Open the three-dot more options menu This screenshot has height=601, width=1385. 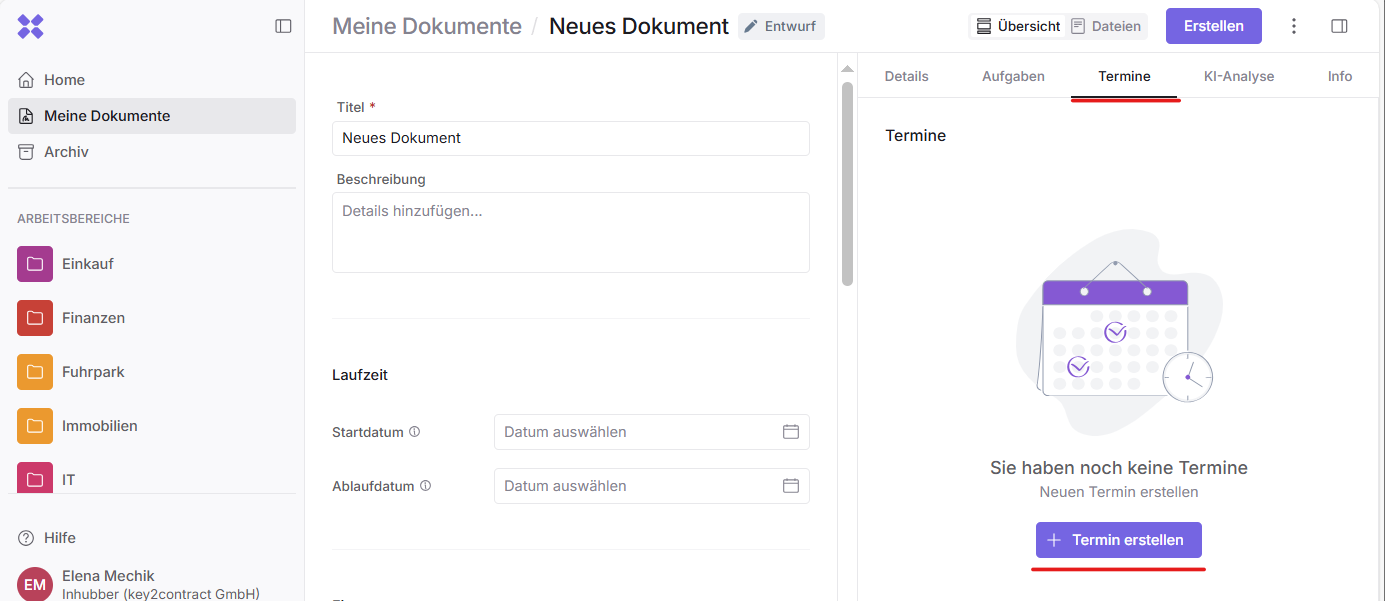click(x=1294, y=26)
